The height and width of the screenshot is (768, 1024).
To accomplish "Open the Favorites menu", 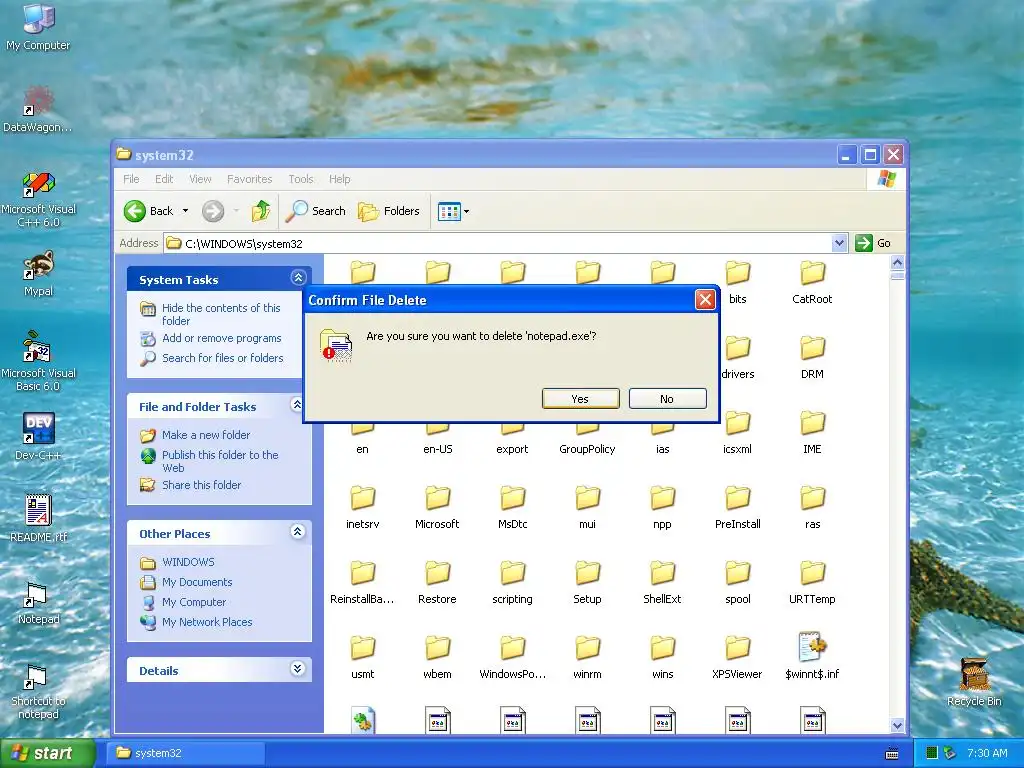I will click(x=249, y=179).
